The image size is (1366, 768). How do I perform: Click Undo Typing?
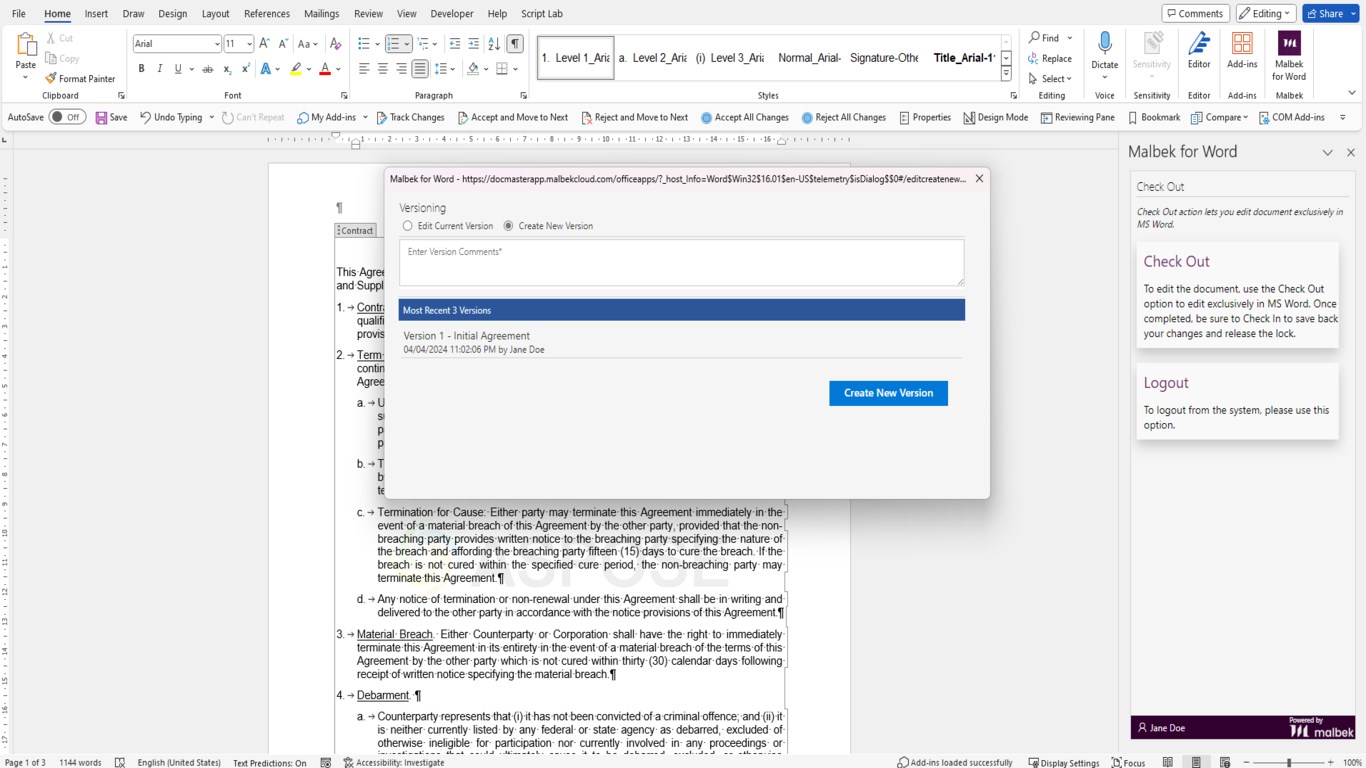(171, 118)
